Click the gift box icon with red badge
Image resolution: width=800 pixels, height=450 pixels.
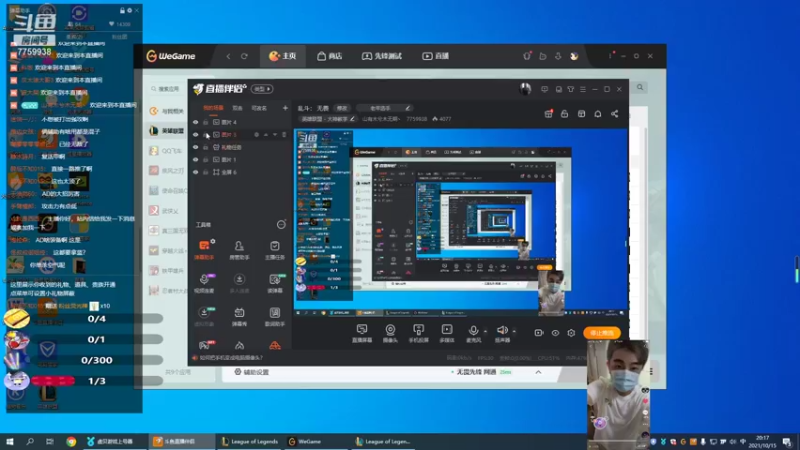[548, 114]
